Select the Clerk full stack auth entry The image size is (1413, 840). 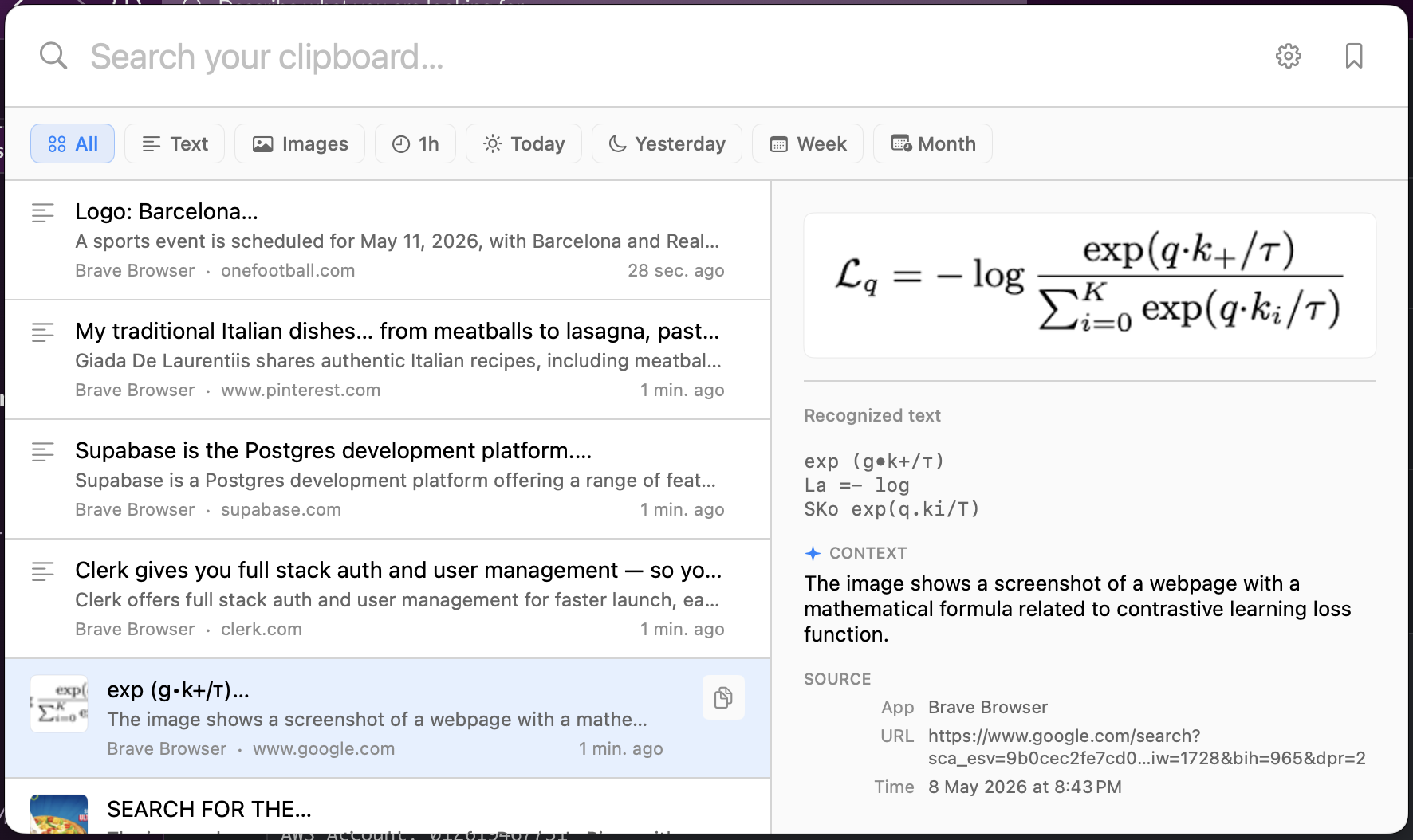pos(388,599)
